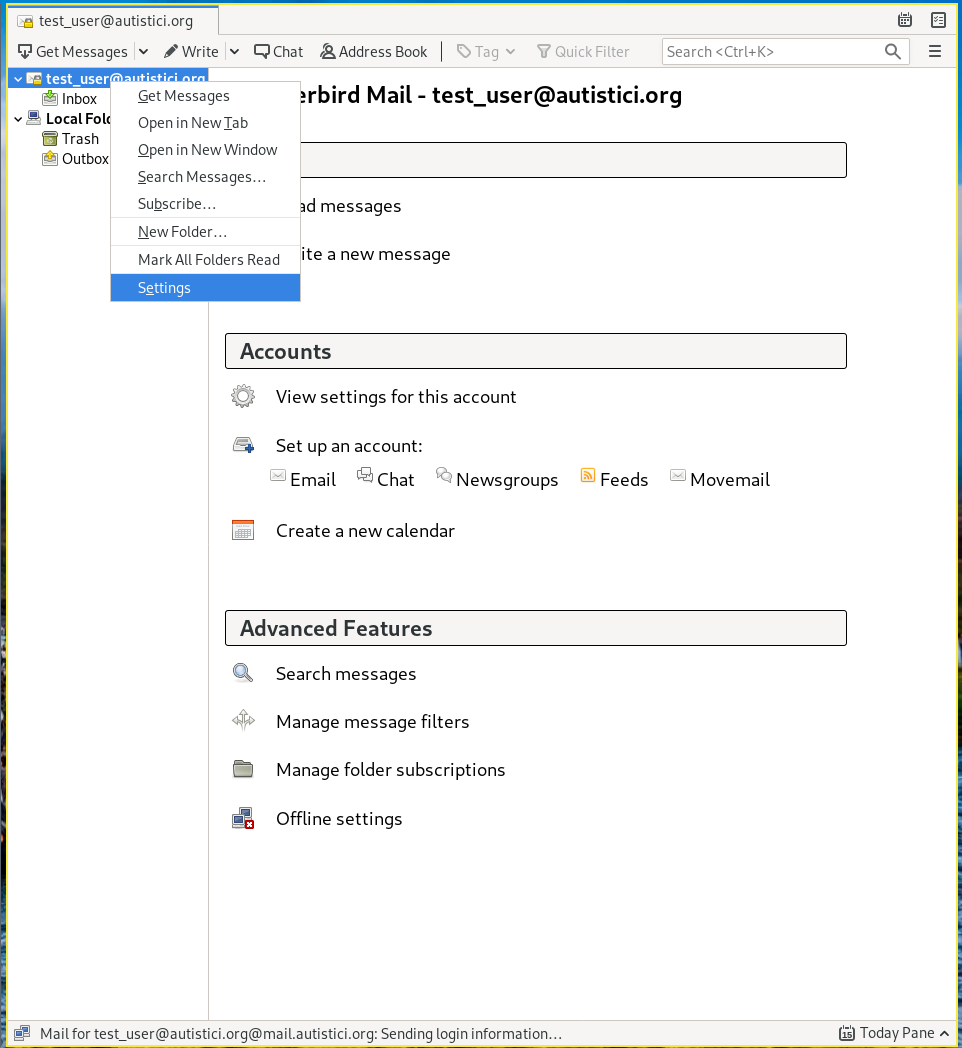Screen dimensions: 962x1048
Task: Click the Chat toolbar button
Action: coord(278,51)
